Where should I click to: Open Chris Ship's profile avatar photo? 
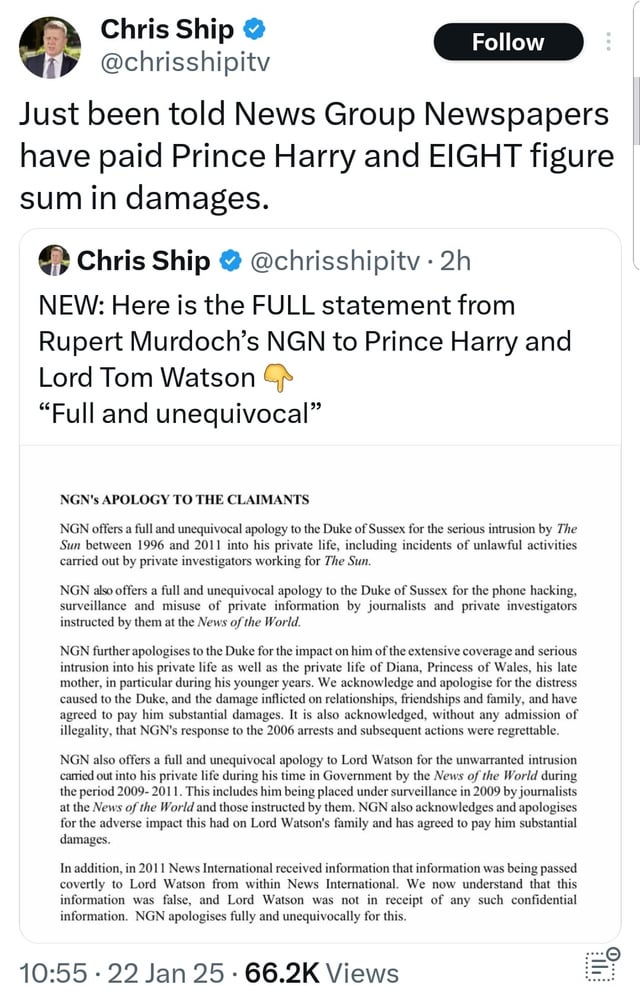click(x=50, y=48)
